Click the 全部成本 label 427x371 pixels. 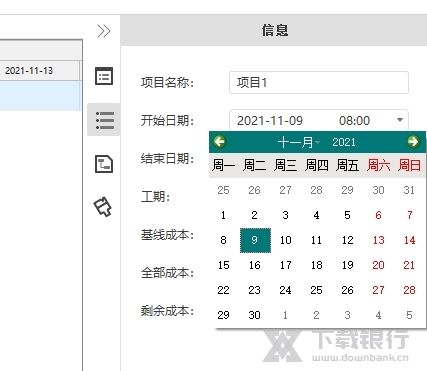167,273
